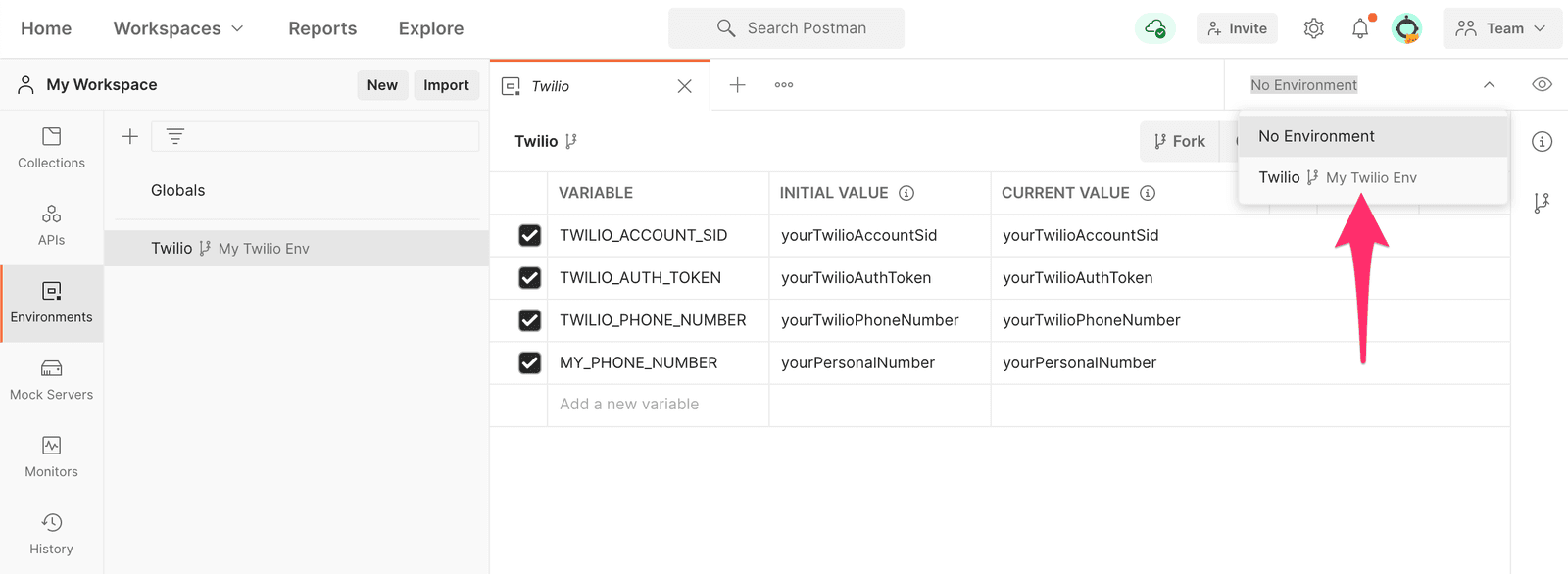
Task: Open a new tab with plus icon
Action: coord(737,85)
